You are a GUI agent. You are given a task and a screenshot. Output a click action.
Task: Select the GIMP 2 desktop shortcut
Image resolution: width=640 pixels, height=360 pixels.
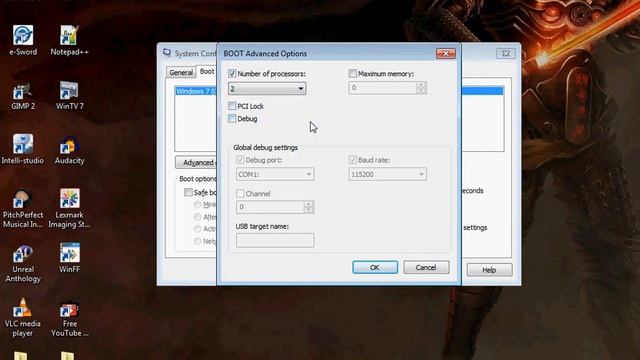pyautogui.click(x=23, y=95)
